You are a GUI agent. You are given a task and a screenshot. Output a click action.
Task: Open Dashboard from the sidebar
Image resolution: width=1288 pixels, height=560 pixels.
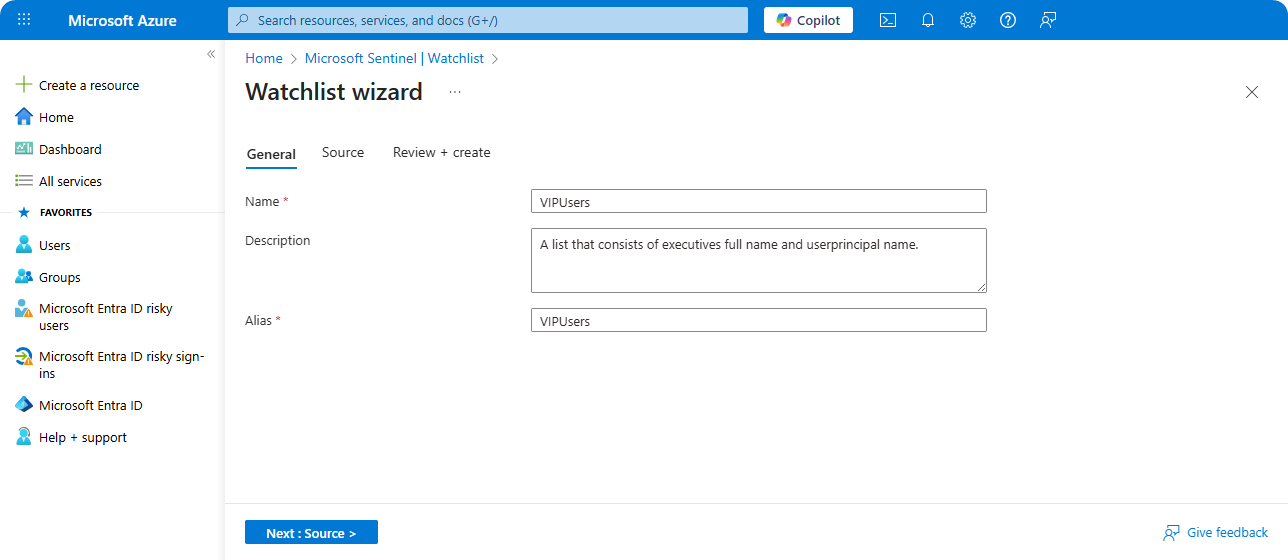(x=70, y=149)
